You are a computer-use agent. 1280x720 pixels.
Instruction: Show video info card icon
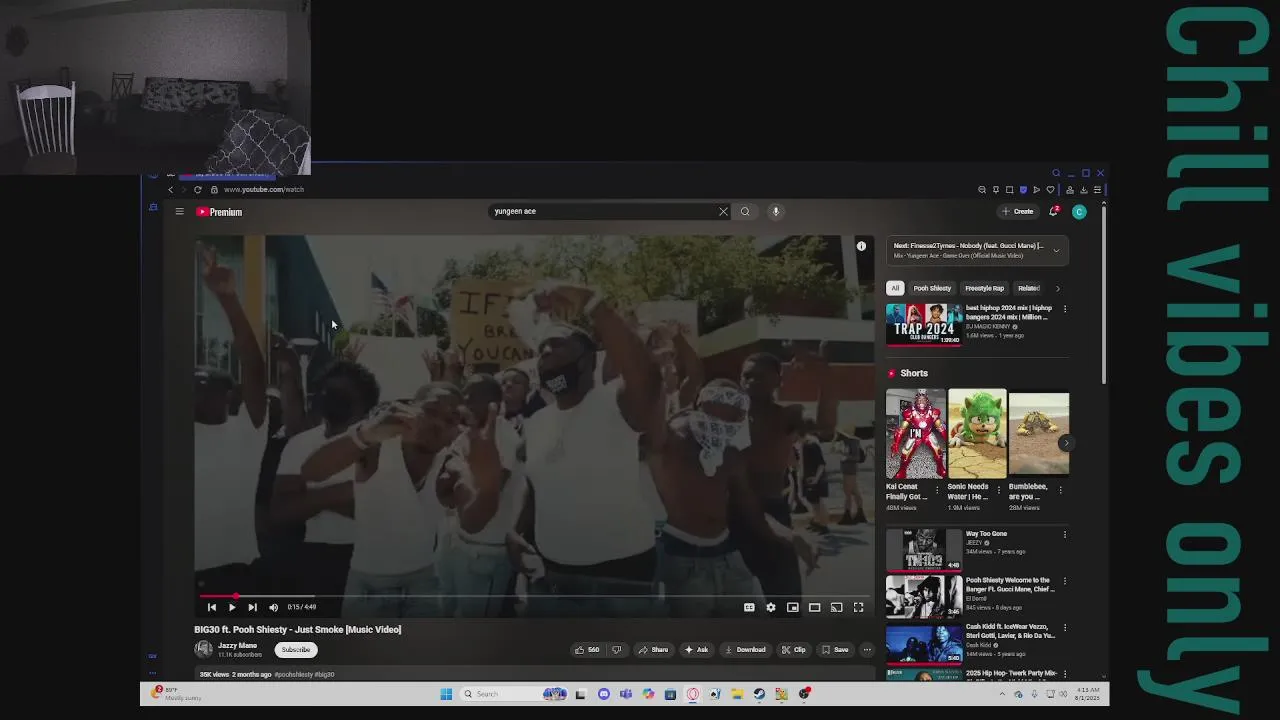pyautogui.click(x=861, y=246)
